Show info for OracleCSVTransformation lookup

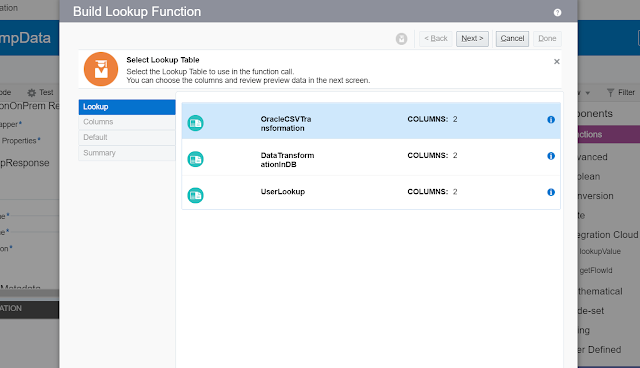[x=551, y=120]
